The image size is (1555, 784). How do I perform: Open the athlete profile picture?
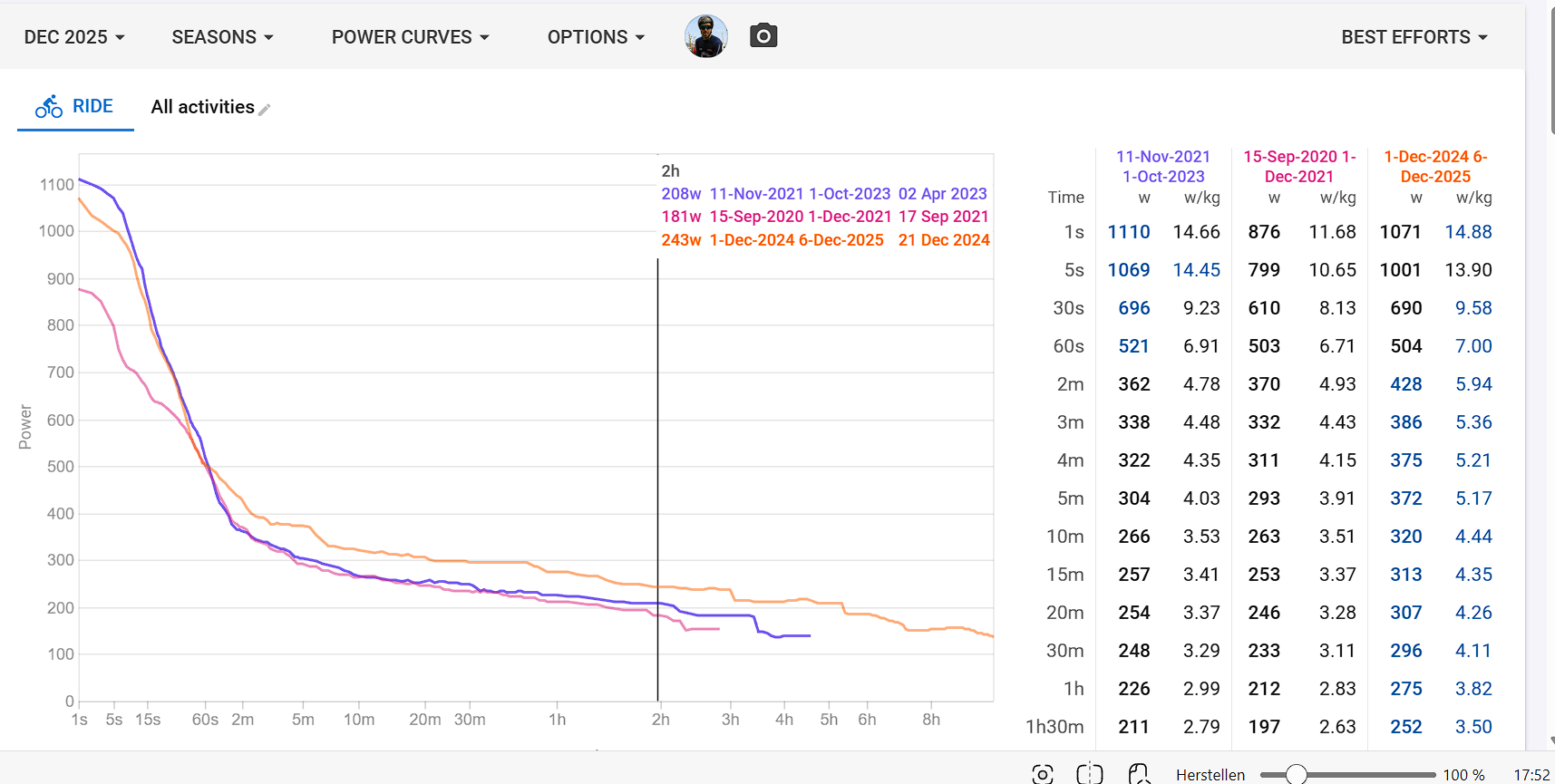tap(705, 36)
